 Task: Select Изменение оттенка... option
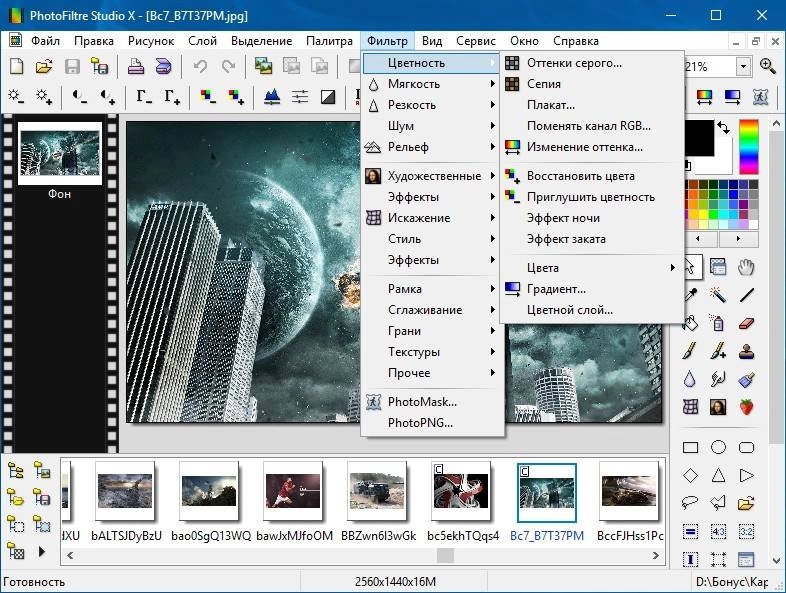coord(593,147)
